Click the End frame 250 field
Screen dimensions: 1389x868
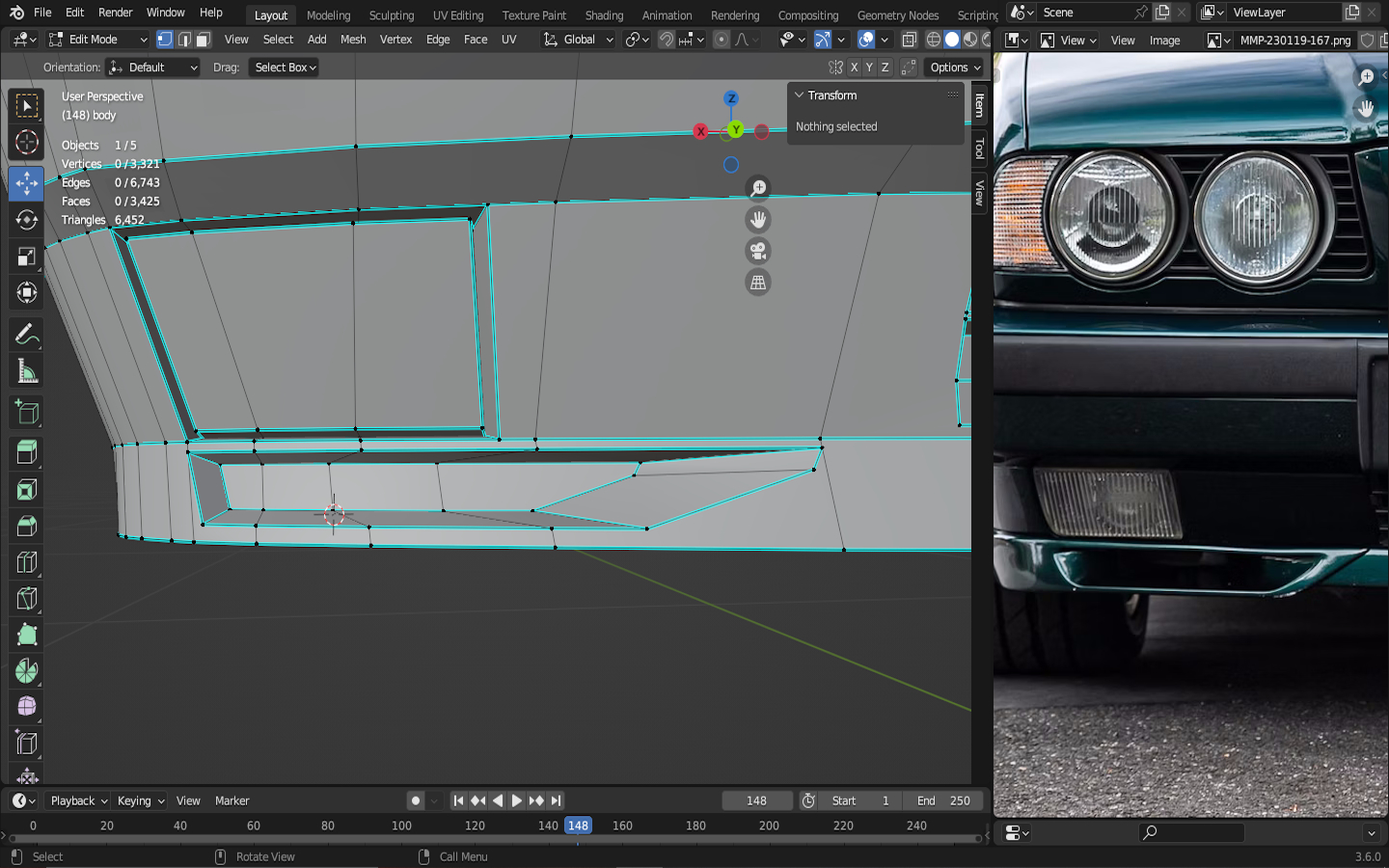pos(943,800)
